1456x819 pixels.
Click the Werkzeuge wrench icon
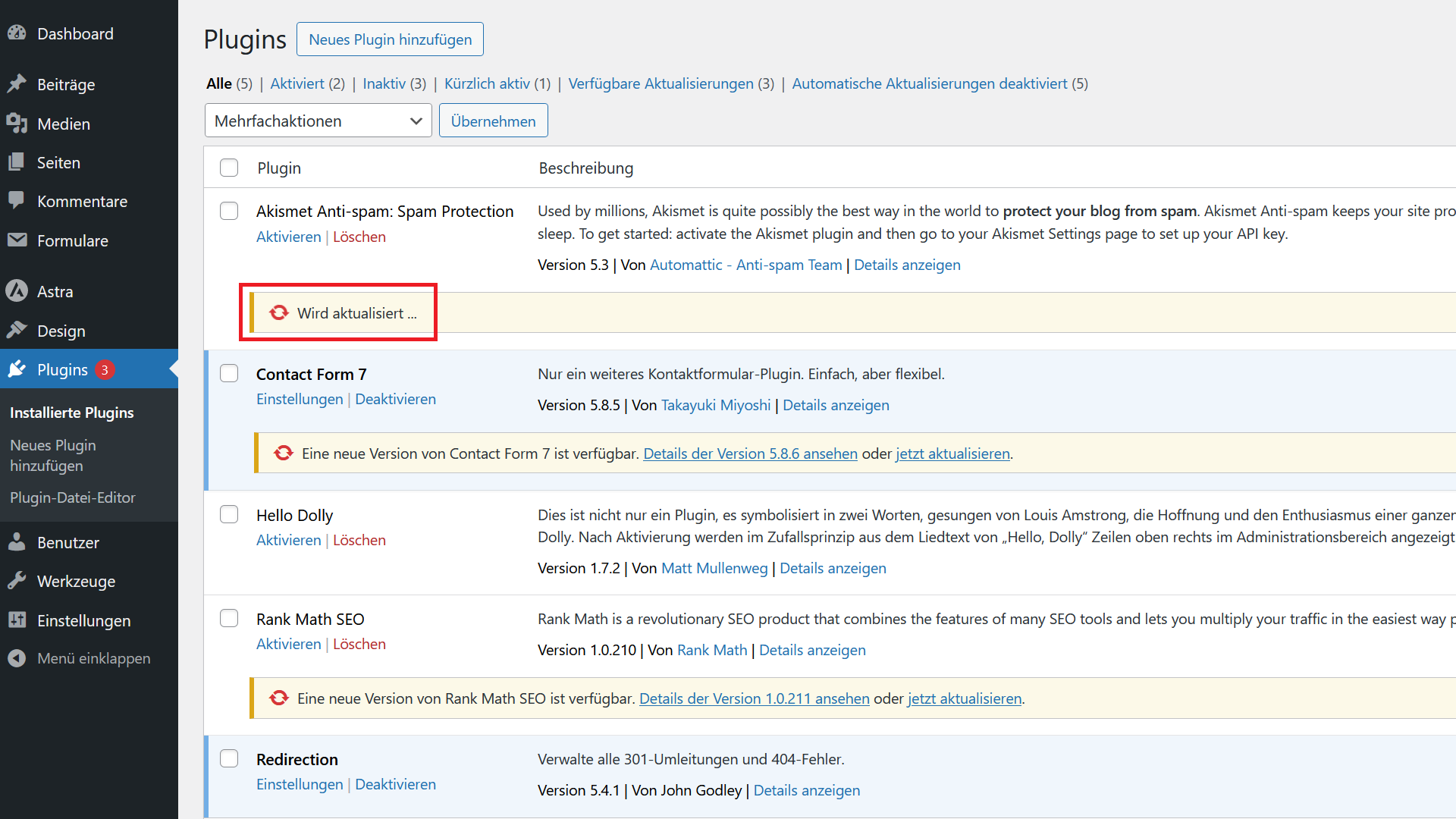(x=17, y=581)
